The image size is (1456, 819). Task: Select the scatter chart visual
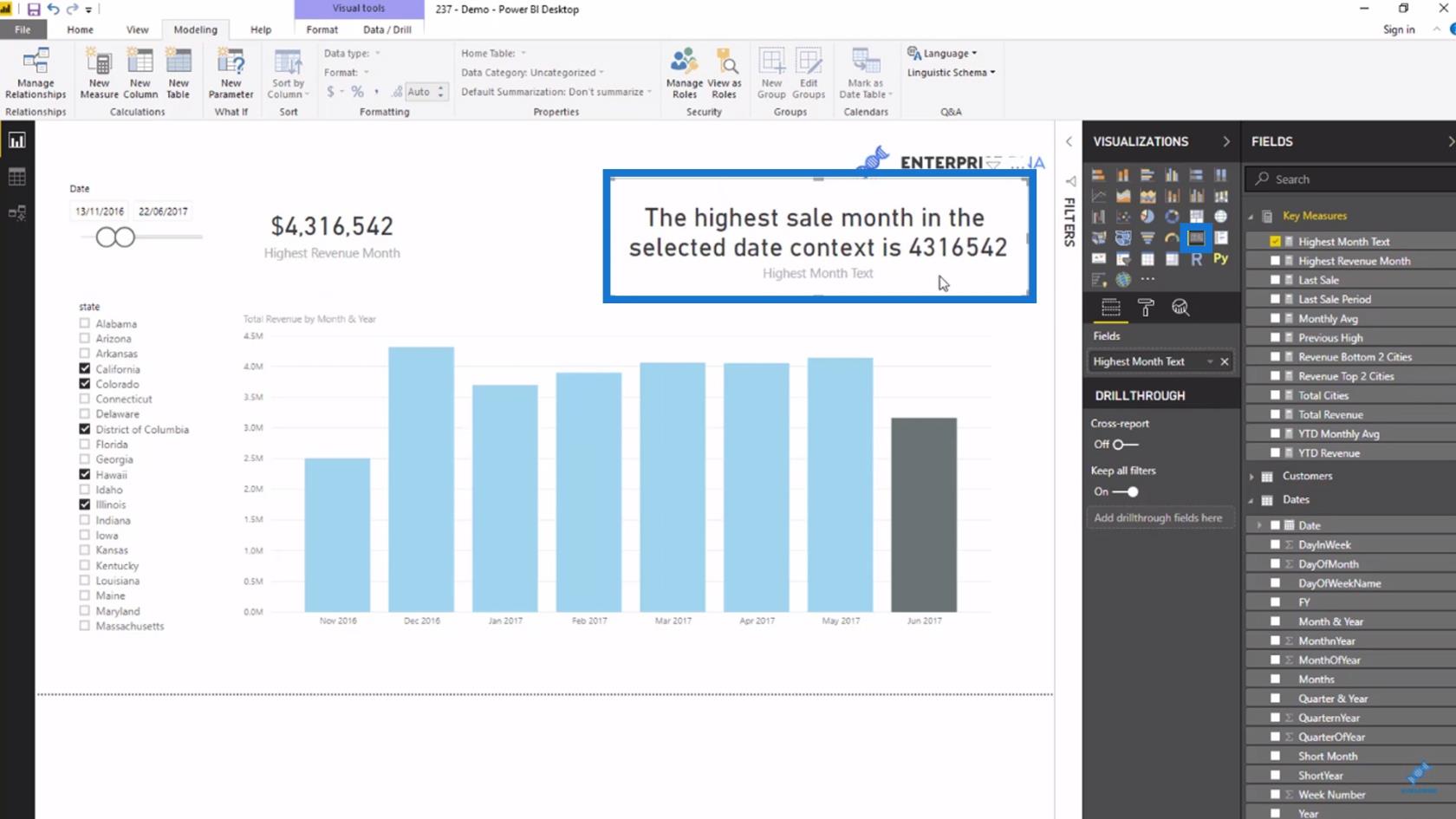(1123, 217)
